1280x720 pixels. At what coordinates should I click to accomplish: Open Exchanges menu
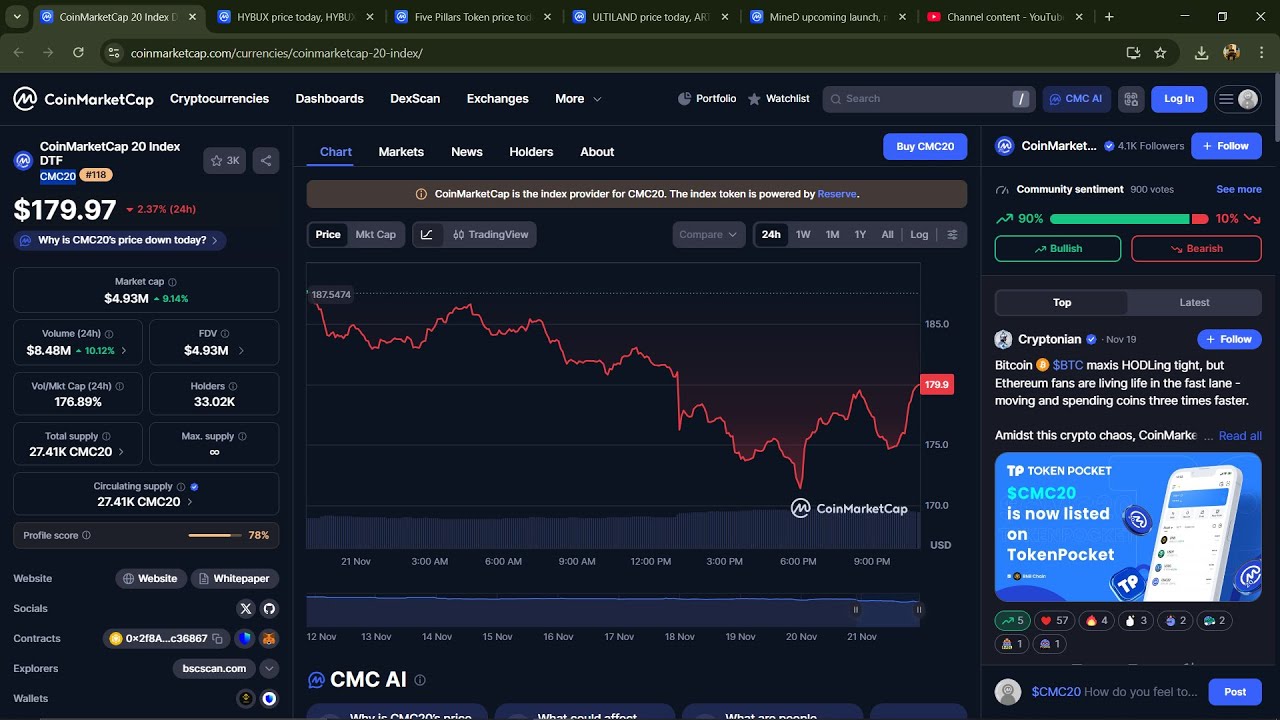point(497,99)
